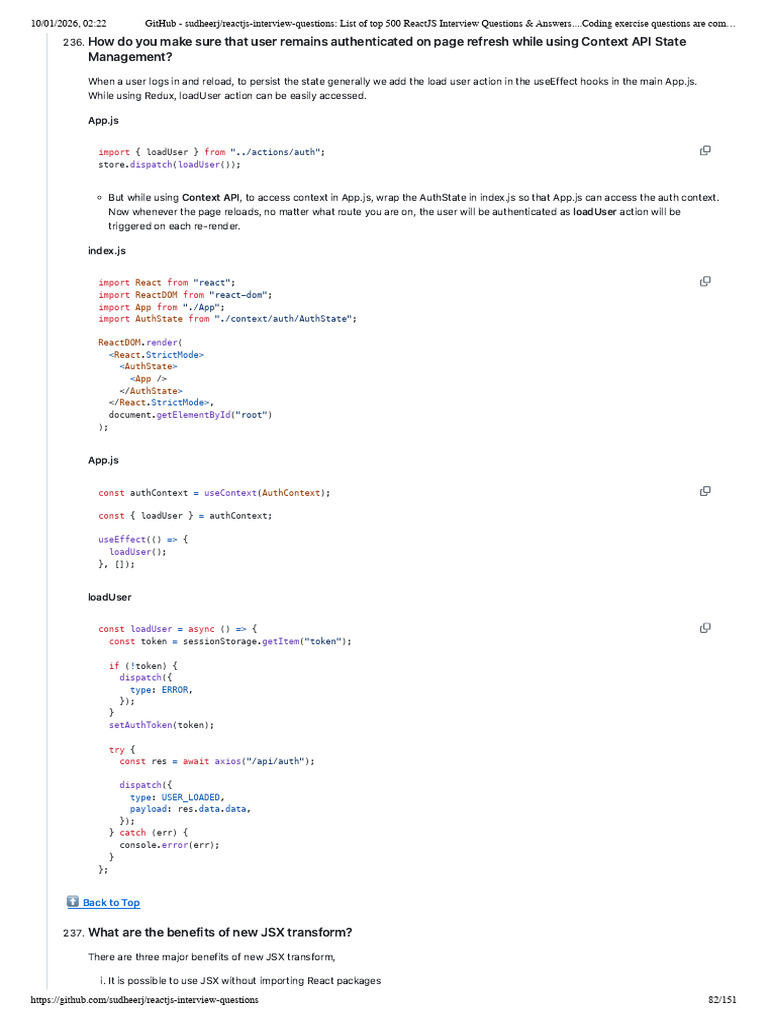Click 'There are three major benefits of new JSX transform,'
Screen dimensions: 768x1024
pyautogui.click(x=212, y=957)
